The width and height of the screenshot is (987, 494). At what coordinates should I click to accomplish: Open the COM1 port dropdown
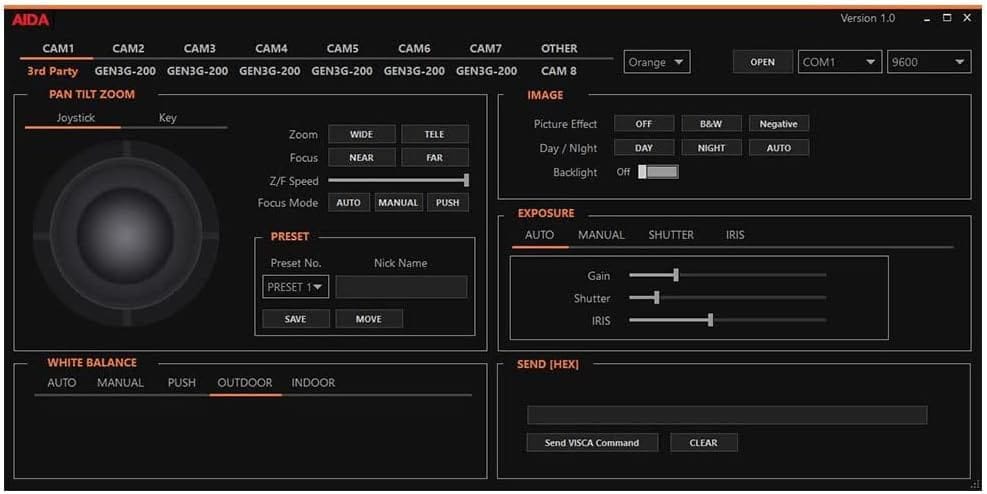[839, 62]
